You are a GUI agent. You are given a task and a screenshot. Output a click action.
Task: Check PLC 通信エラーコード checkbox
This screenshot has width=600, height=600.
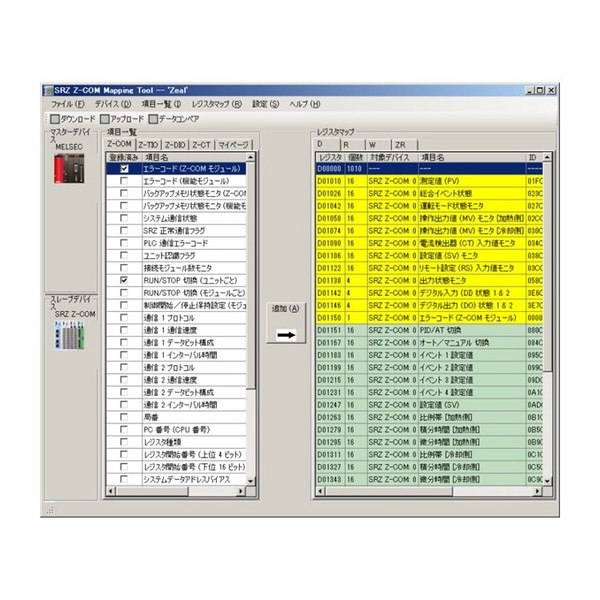pyautogui.click(x=124, y=243)
